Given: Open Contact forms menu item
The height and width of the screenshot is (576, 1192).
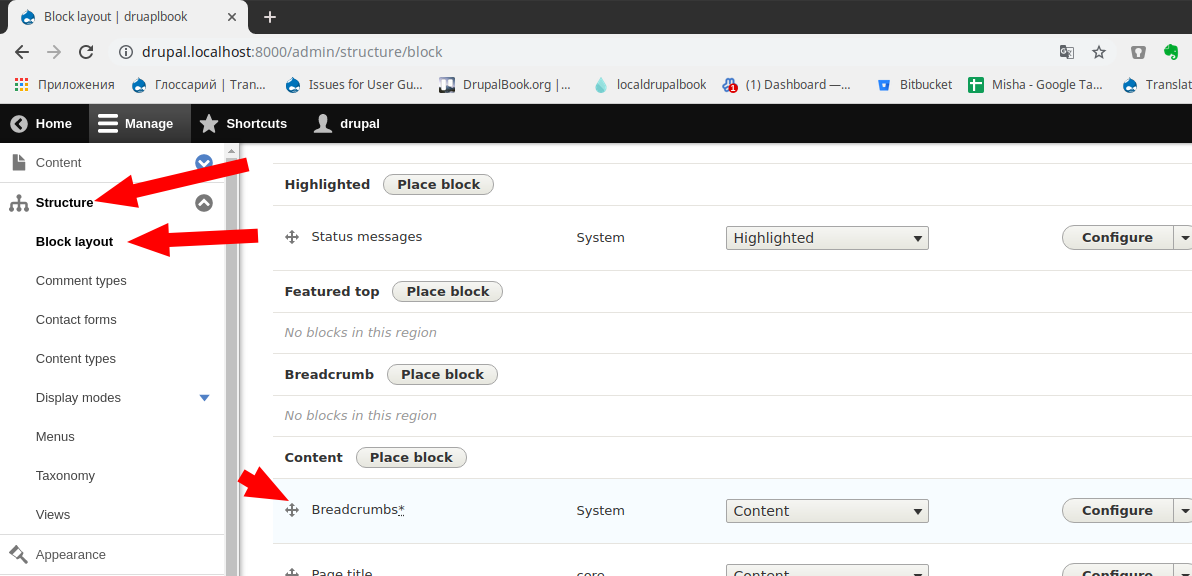Looking at the screenshot, I should coord(76,319).
